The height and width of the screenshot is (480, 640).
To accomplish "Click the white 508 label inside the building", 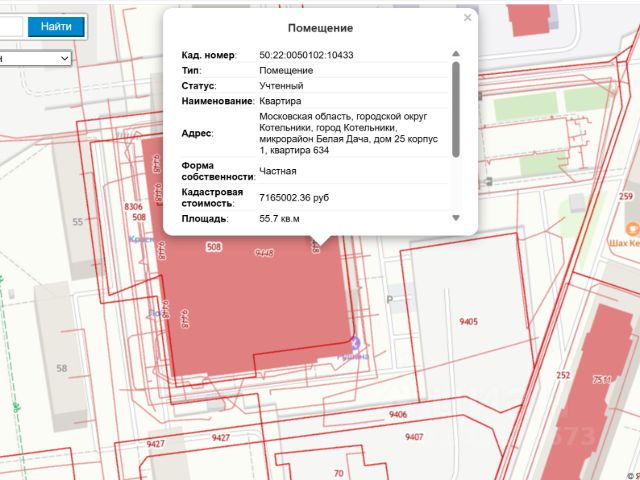I will [x=214, y=247].
